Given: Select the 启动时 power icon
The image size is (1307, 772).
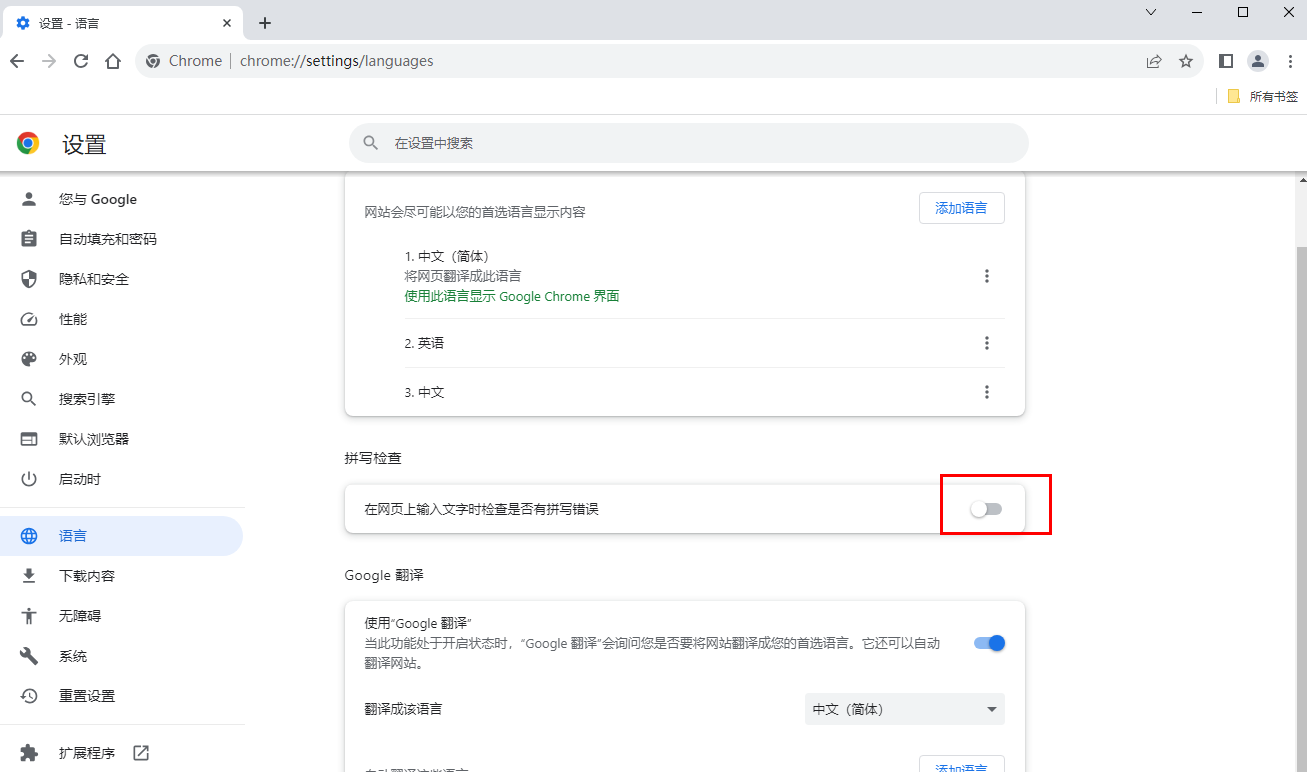Looking at the screenshot, I should pos(29,479).
